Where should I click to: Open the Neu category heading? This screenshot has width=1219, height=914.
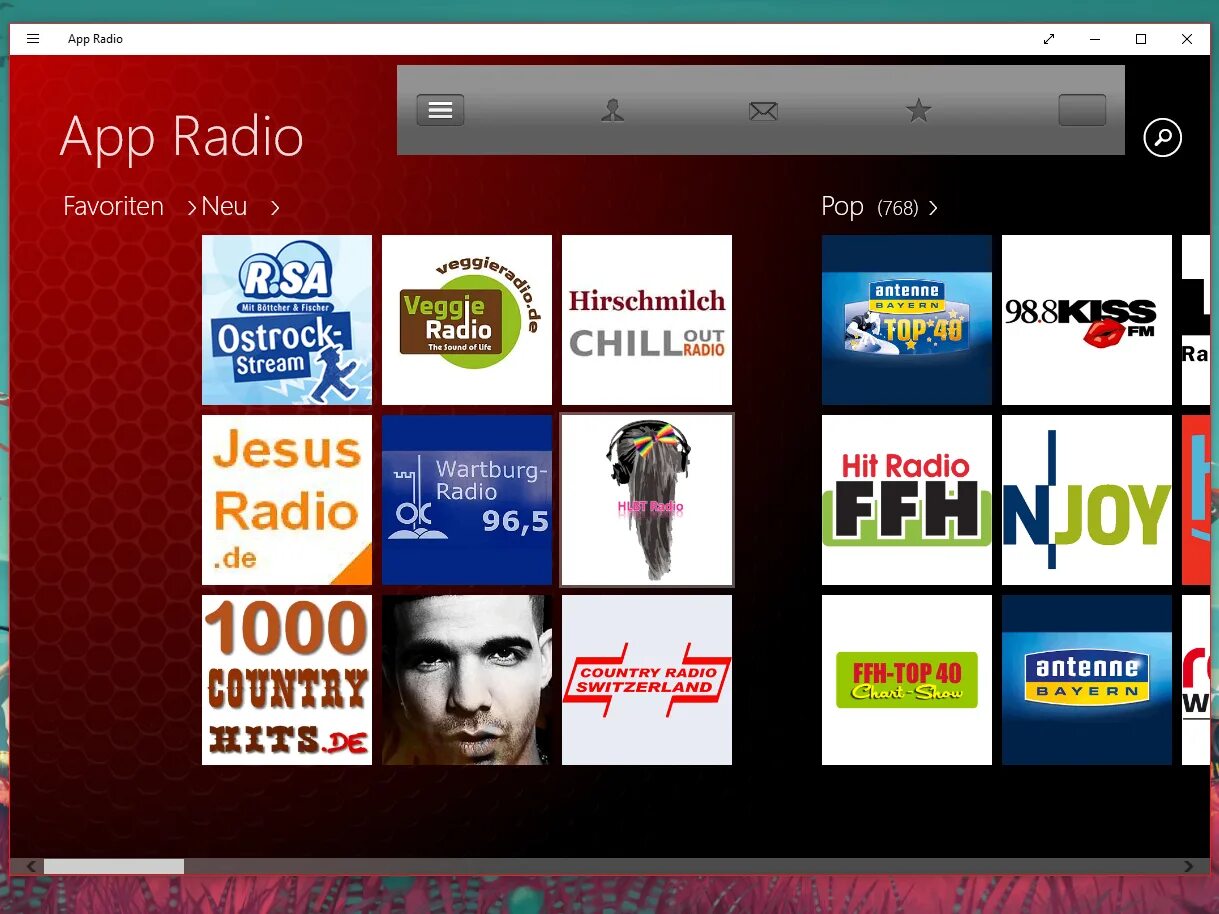click(224, 206)
